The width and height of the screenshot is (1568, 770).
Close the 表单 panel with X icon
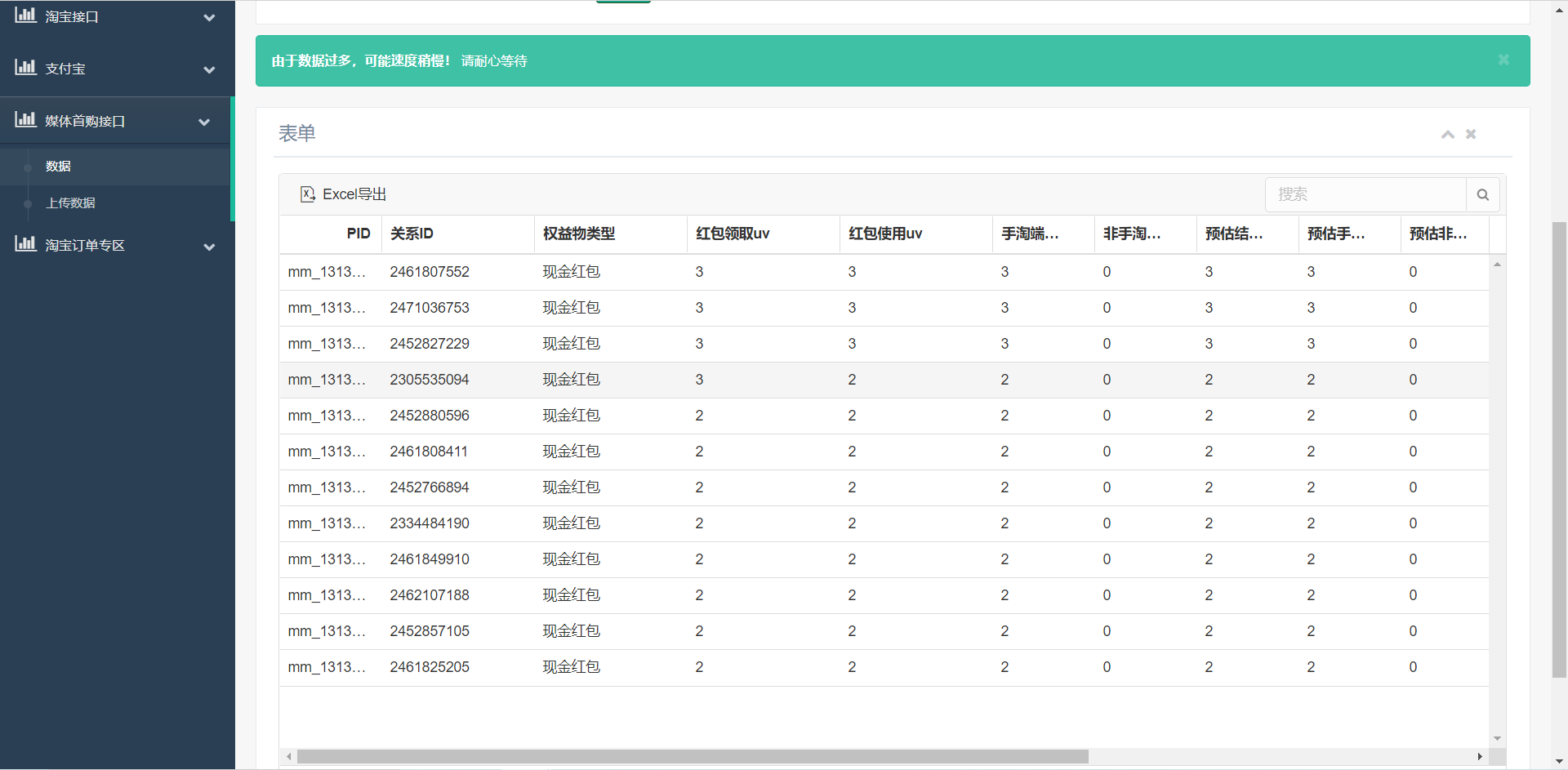coord(1471,134)
